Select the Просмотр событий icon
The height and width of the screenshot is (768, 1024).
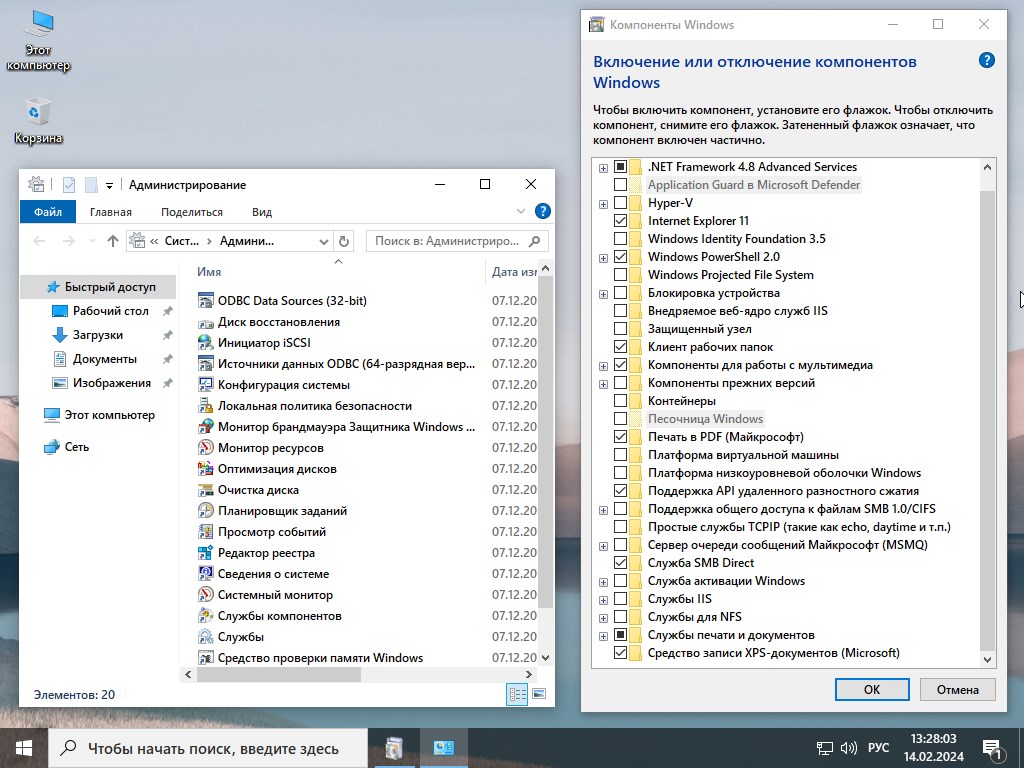click(x=206, y=532)
